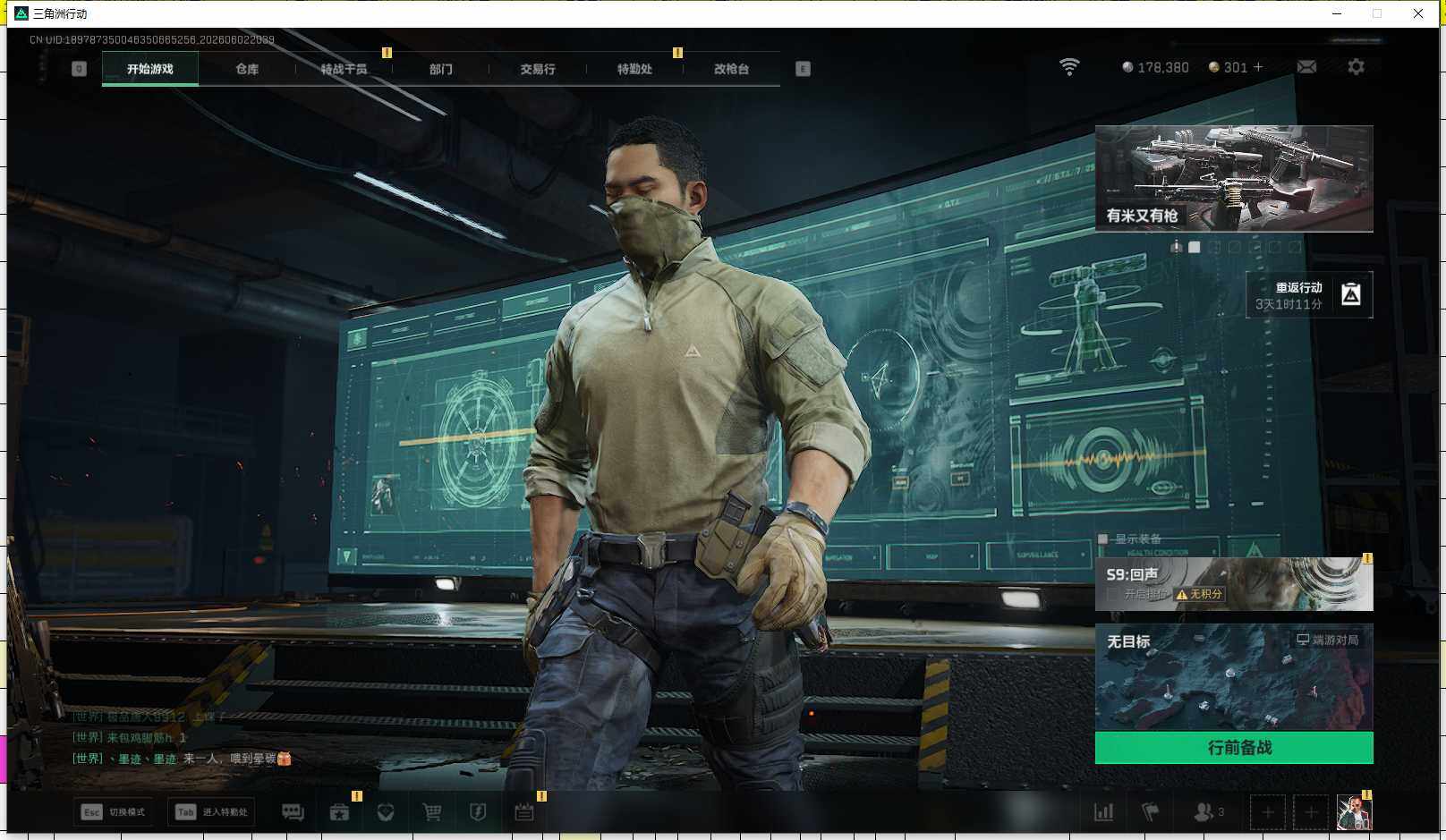This screenshot has height=840, width=1446.
Task: Click the E next-tab key icon
Action: 803,69
